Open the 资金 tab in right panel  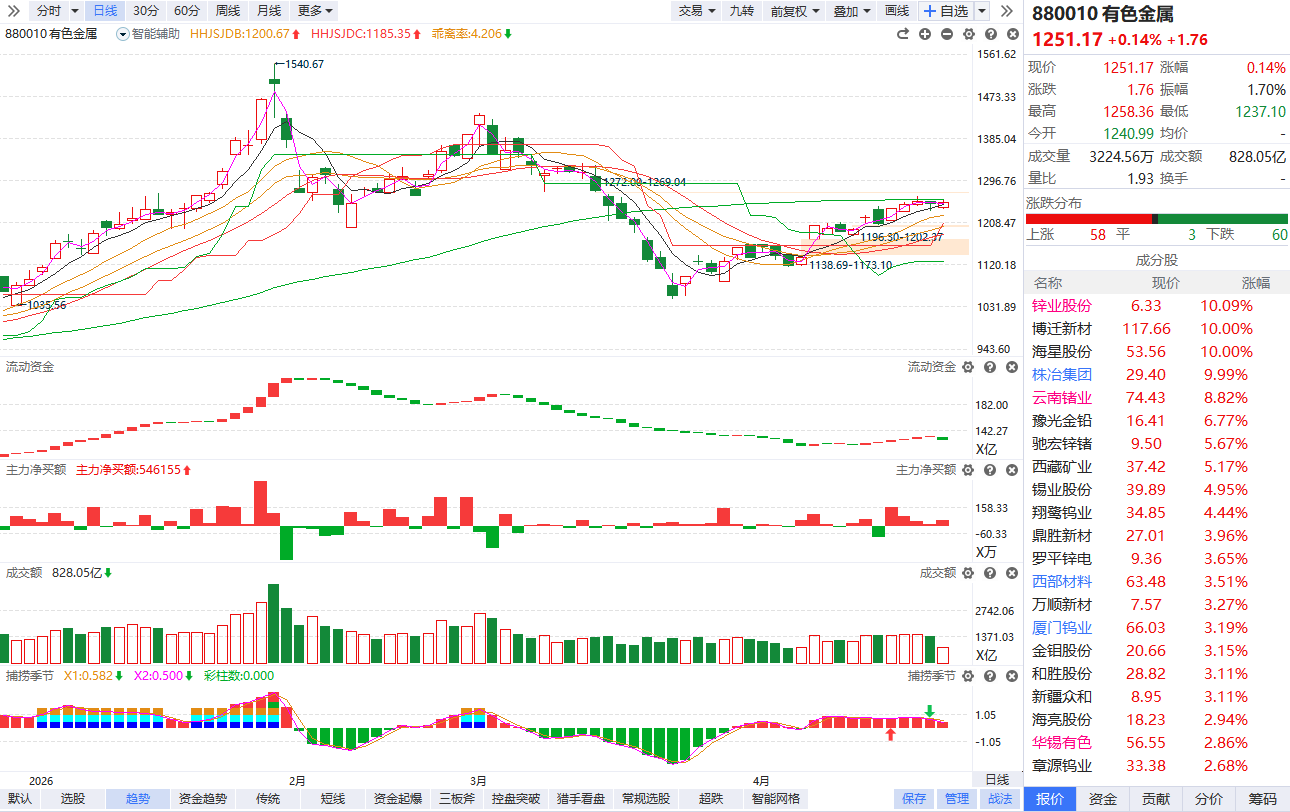(x=1103, y=799)
